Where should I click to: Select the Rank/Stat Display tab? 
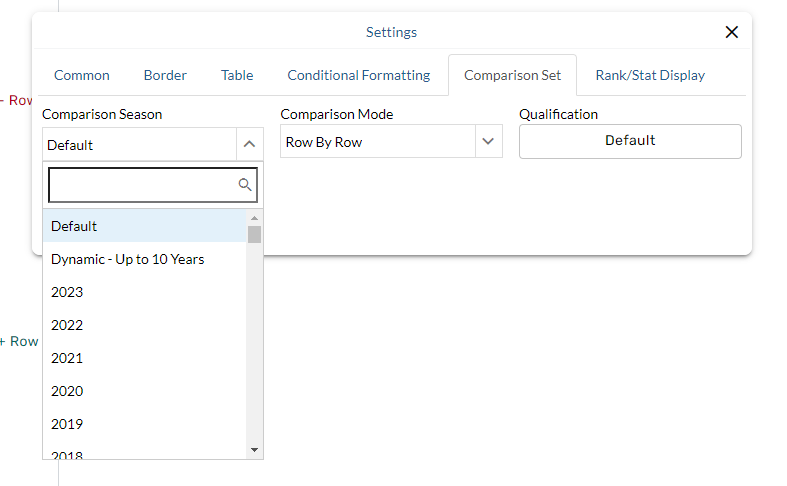(650, 75)
